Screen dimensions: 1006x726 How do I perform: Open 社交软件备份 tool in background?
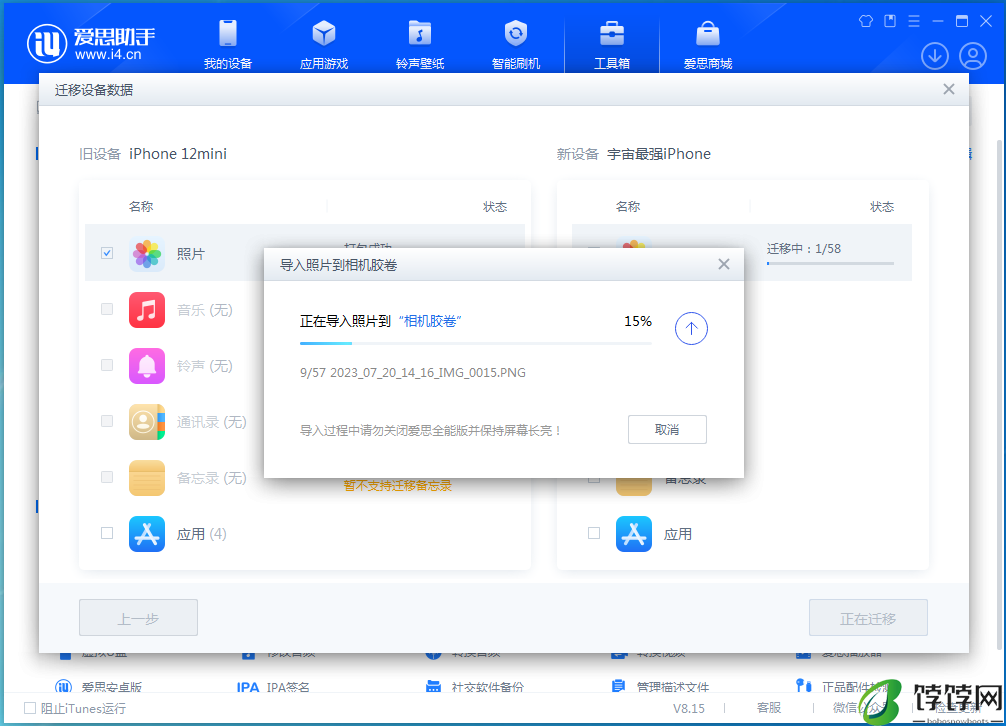pos(475,687)
